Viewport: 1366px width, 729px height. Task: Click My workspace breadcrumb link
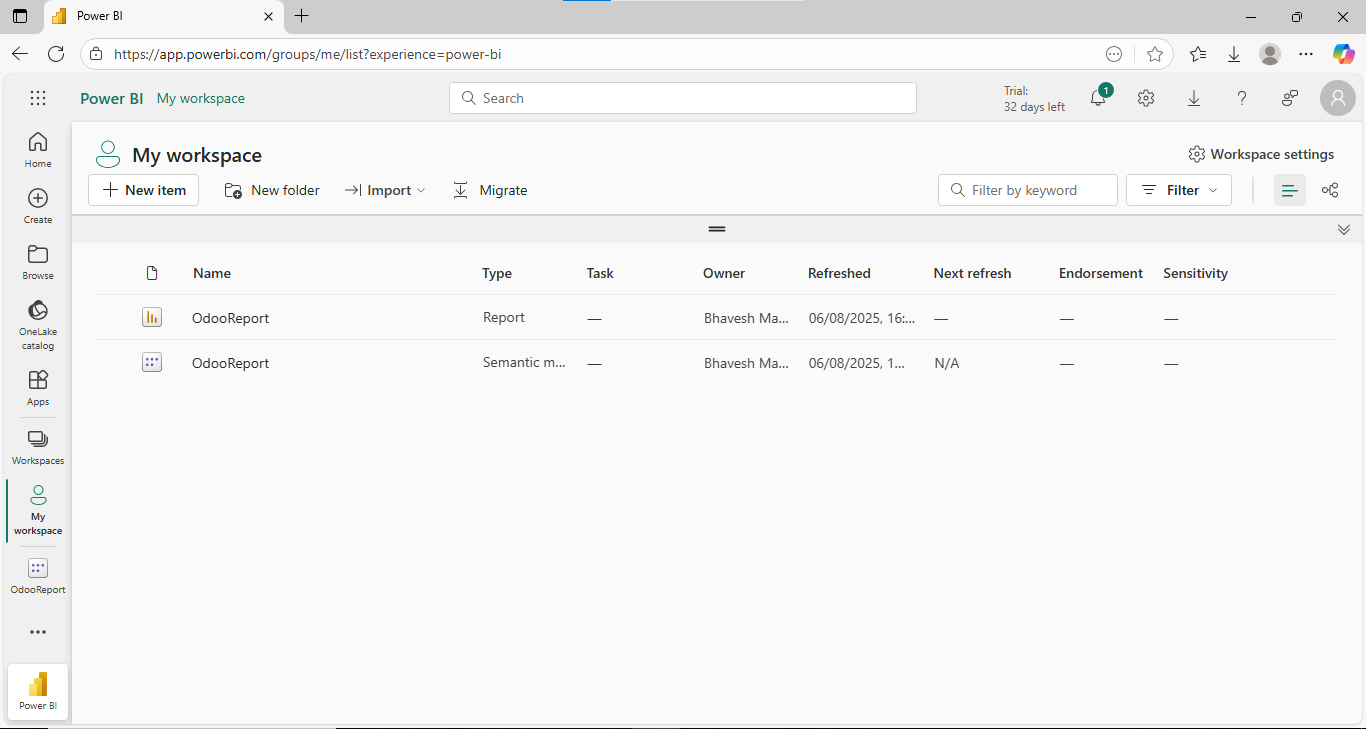pos(201,98)
